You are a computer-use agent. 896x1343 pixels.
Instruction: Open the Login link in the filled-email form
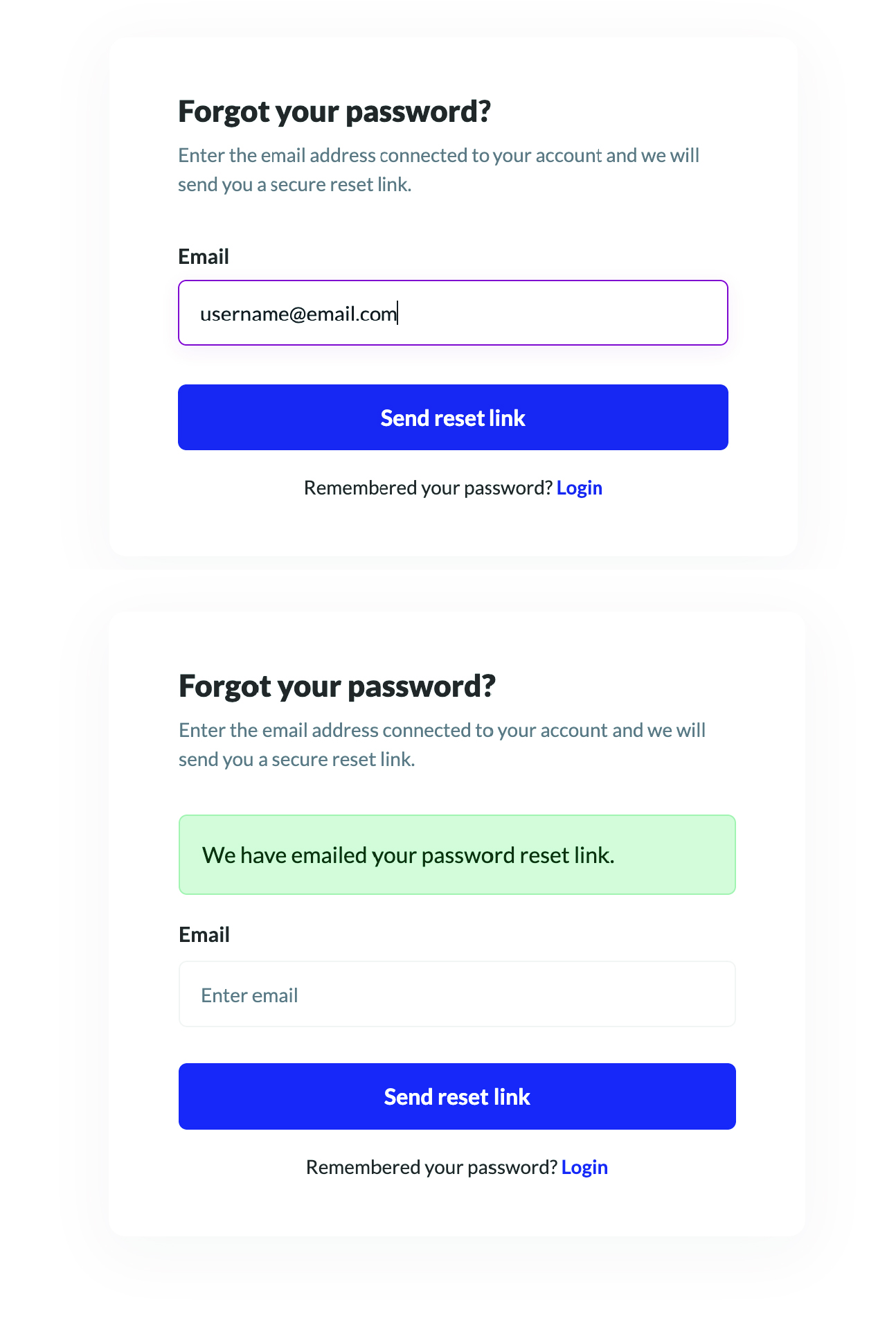580,488
